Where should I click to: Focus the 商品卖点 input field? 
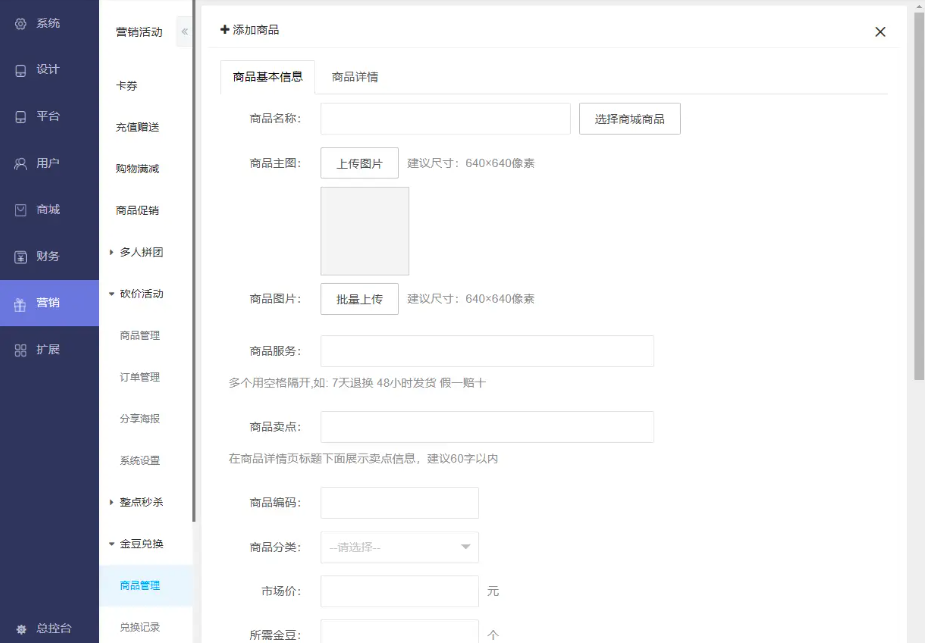[x=487, y=427]
